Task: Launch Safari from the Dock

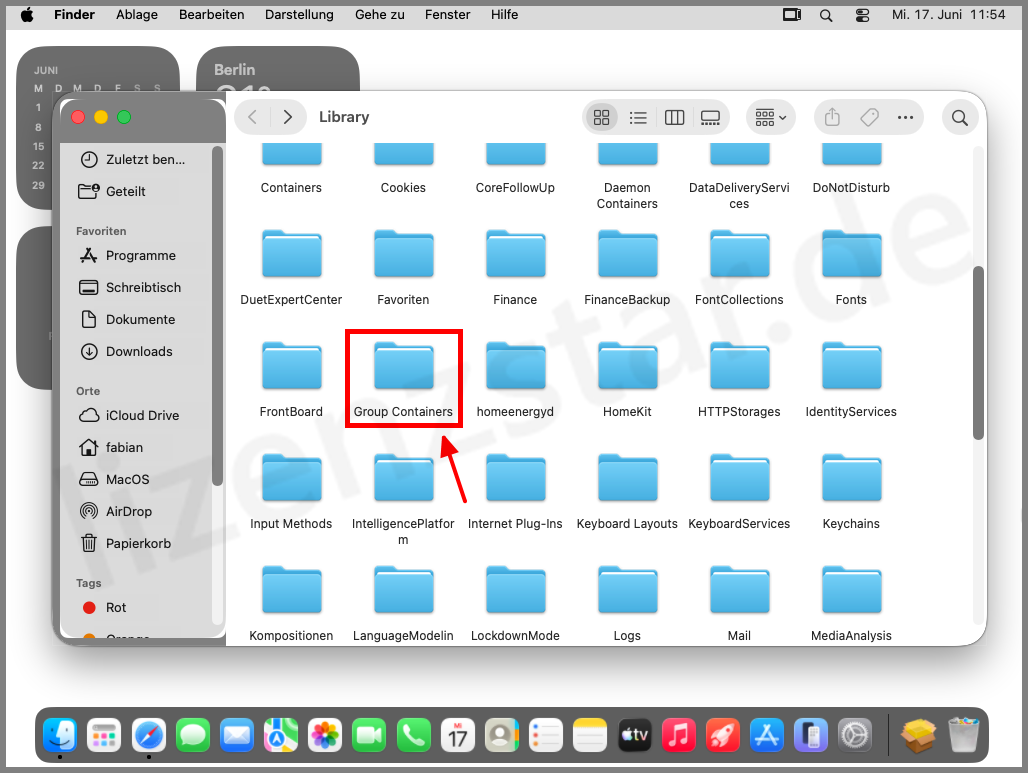Action: 149,735
